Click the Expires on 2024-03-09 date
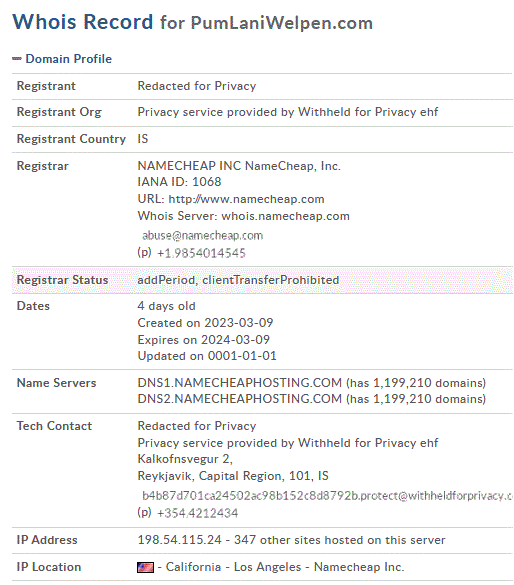 click(204, 340)
